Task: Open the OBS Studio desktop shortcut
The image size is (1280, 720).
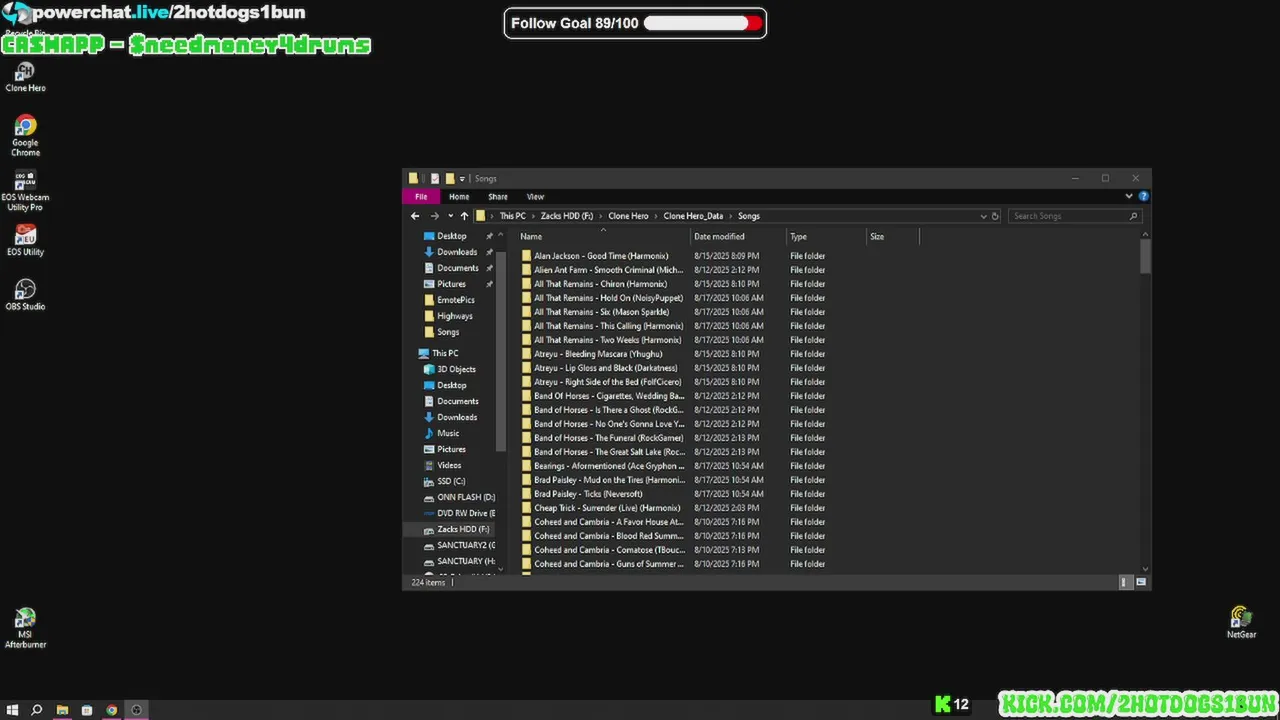Action: pos(25,295)
